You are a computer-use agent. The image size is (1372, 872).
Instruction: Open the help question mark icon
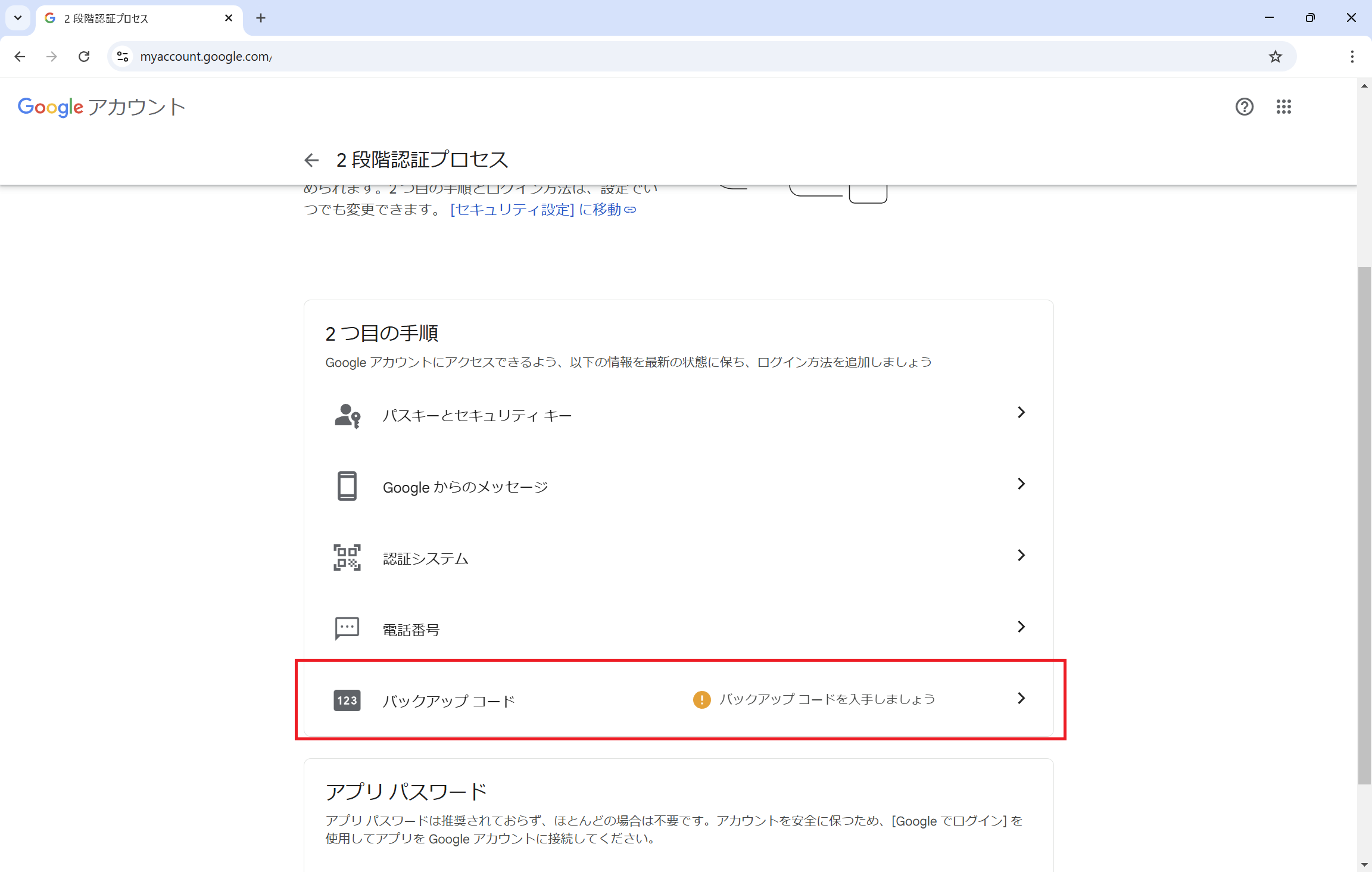(1244, 107)
